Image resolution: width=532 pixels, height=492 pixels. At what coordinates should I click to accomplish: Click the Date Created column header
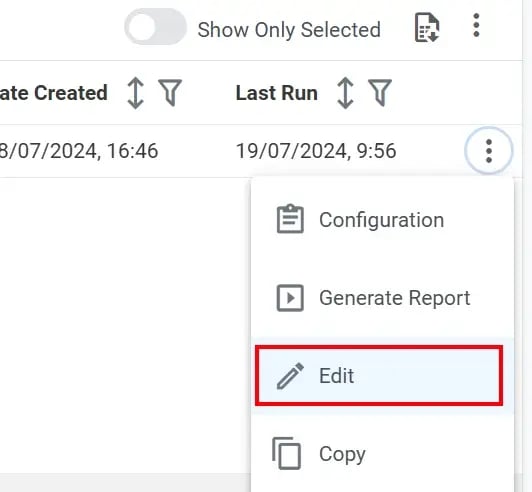54,93
